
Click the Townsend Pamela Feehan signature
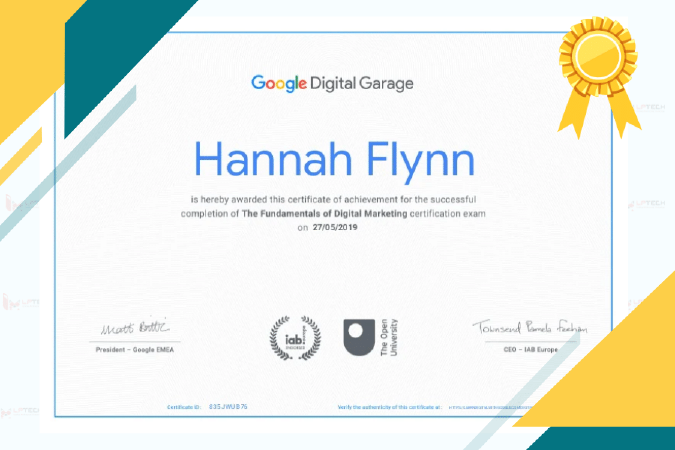point(529,328)
